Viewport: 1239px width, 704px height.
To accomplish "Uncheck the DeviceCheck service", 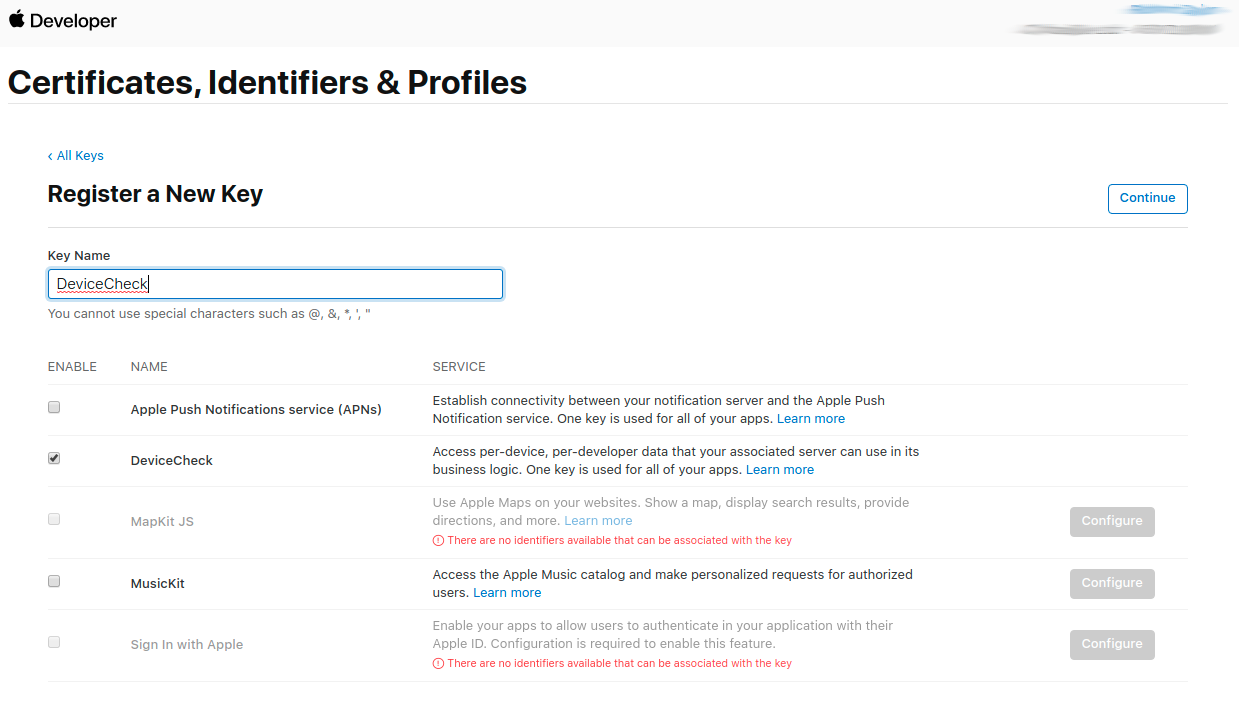I will [x=53, y=458].
